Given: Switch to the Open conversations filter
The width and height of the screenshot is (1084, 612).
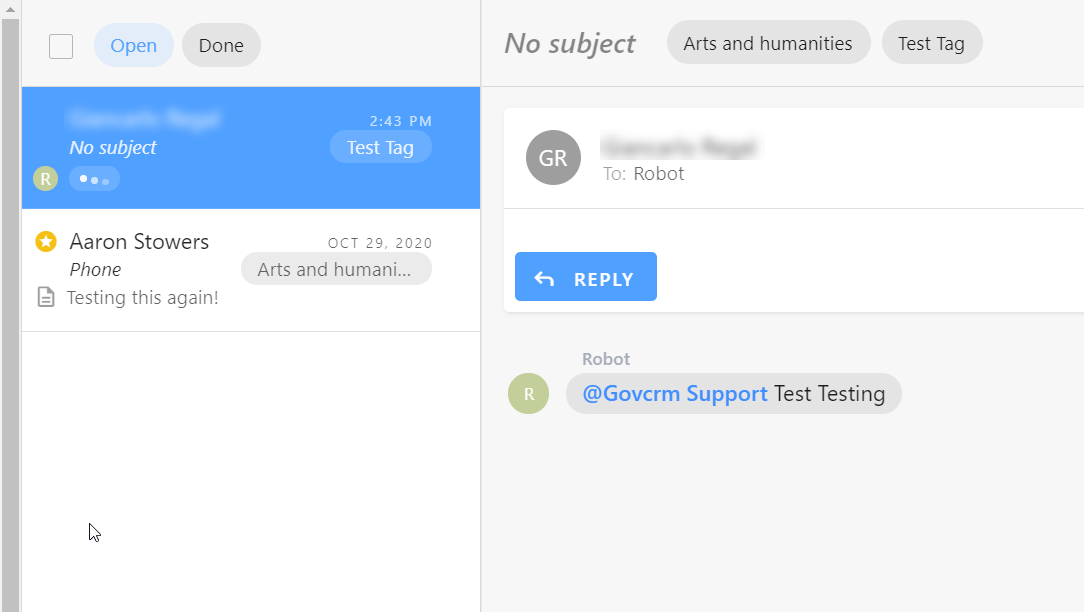Looking at the screenshot, I should [x=134, y=45].
